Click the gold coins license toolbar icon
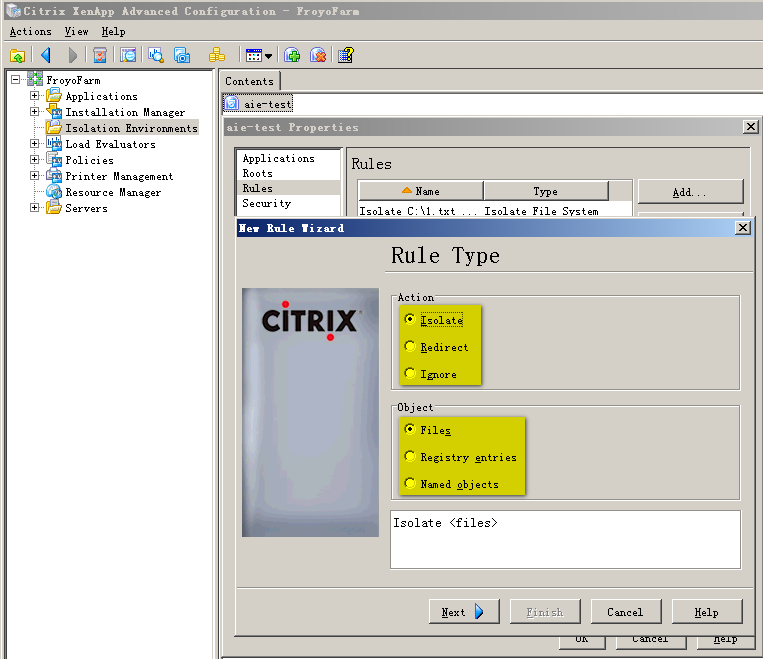Screen dimensions: 763x659 (x=217, y=55)
